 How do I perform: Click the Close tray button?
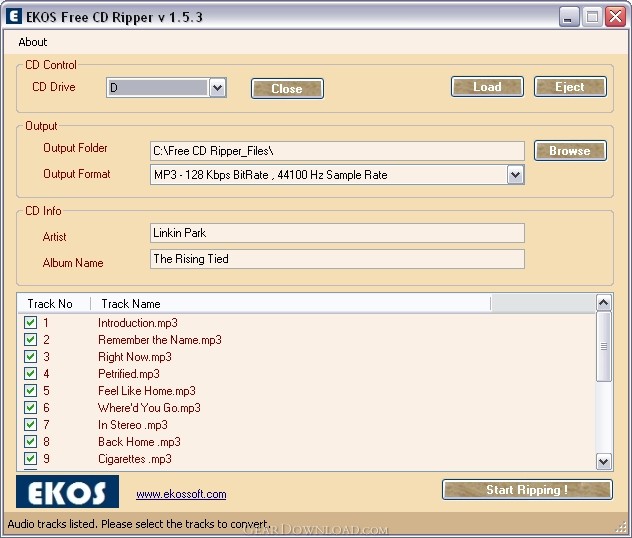pos(287,88)
